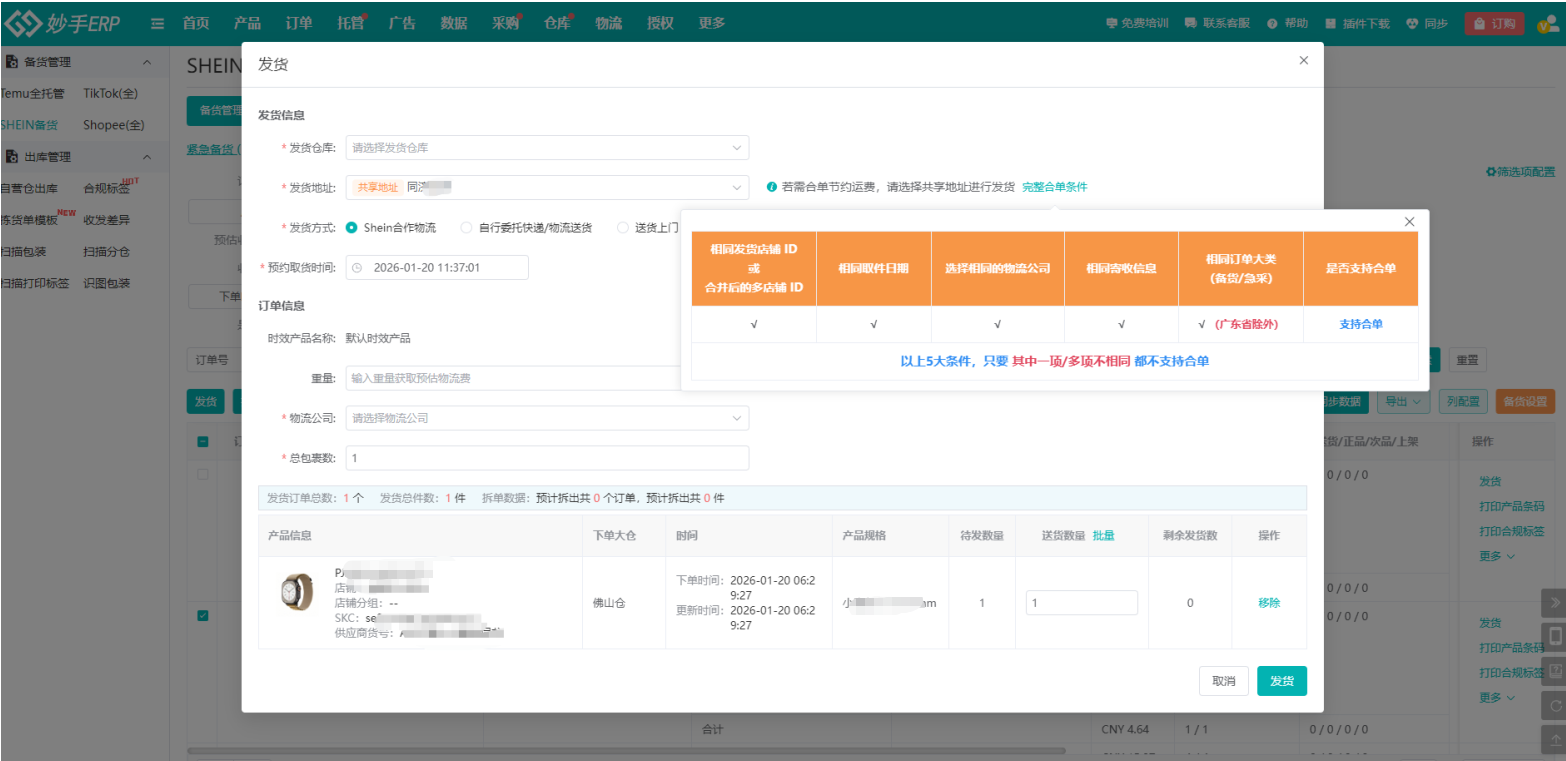
Task: Open 联系客服 customer service icon
Action: (1190, 24)
